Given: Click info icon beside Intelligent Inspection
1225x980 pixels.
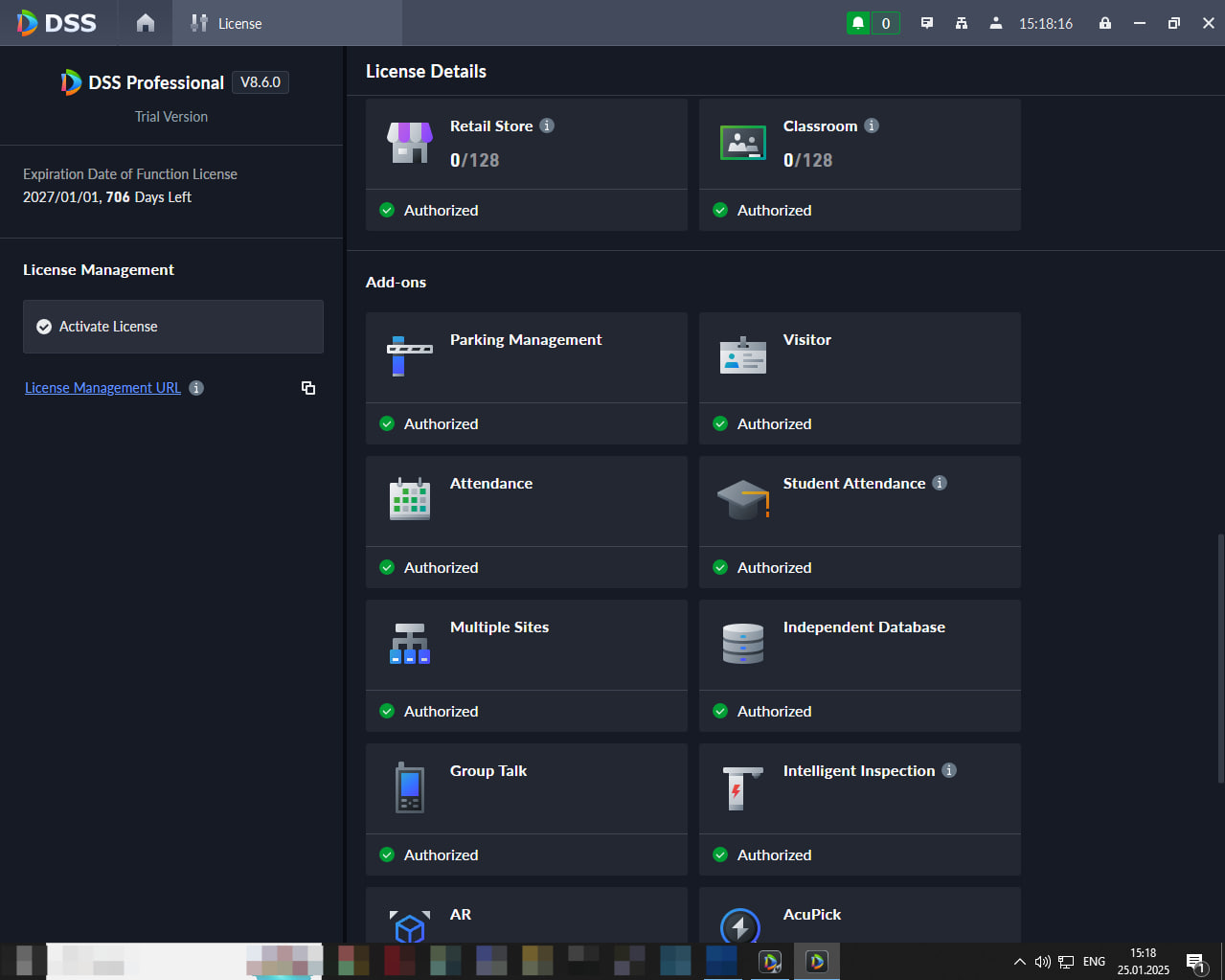Looking at the screenshot, I should pos(949,770).
